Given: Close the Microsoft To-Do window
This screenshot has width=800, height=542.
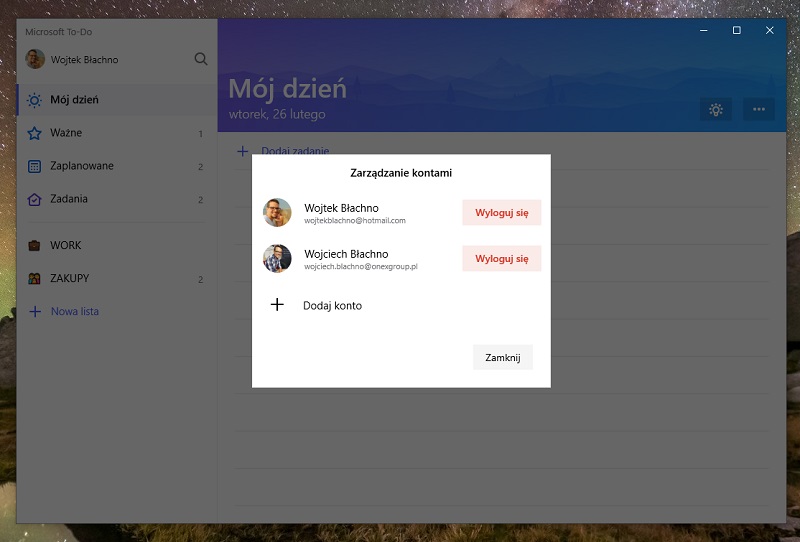Looking at the screenshot, I should click(x=769, y=31).
